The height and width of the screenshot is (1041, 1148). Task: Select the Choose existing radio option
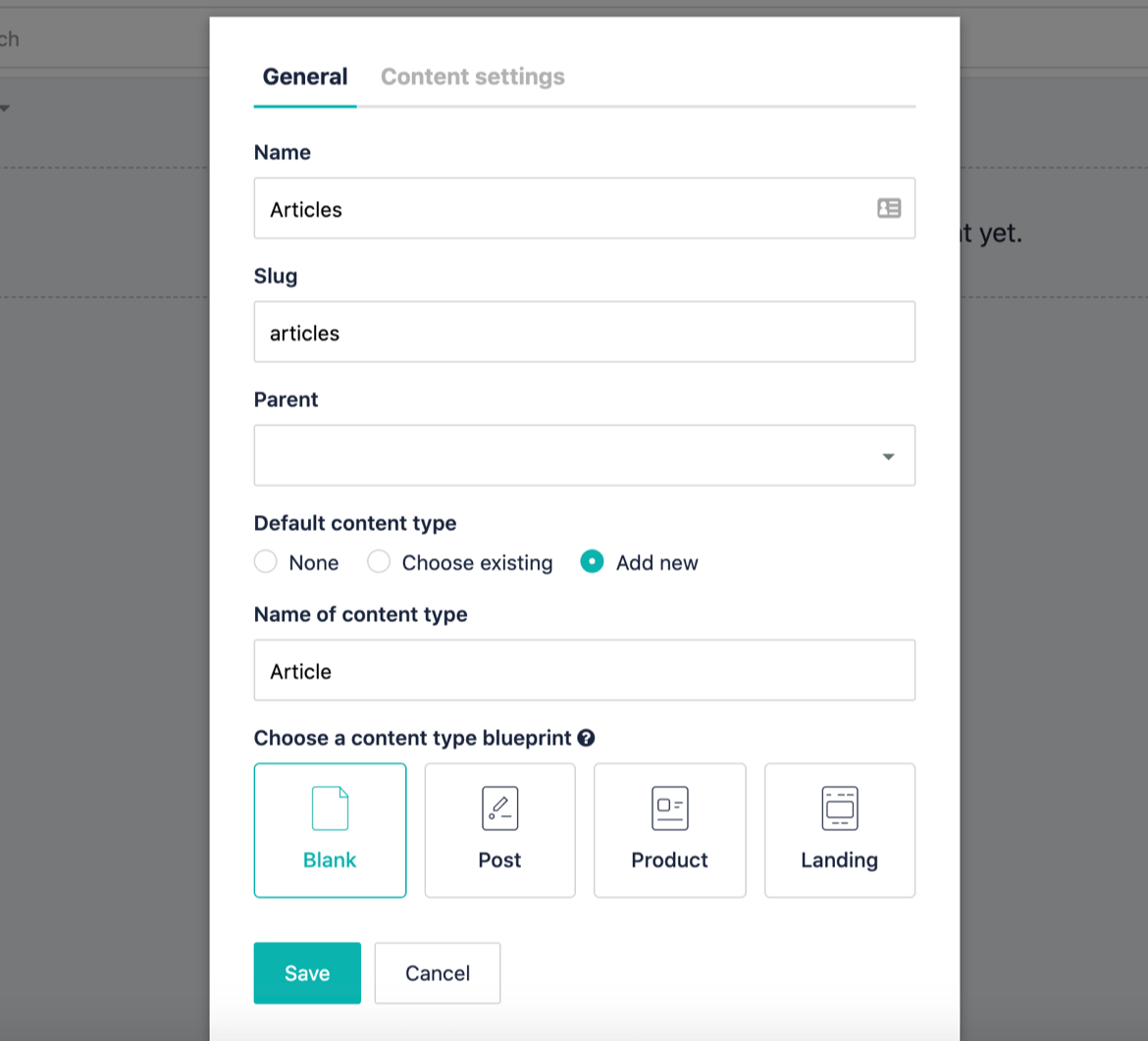379,562
